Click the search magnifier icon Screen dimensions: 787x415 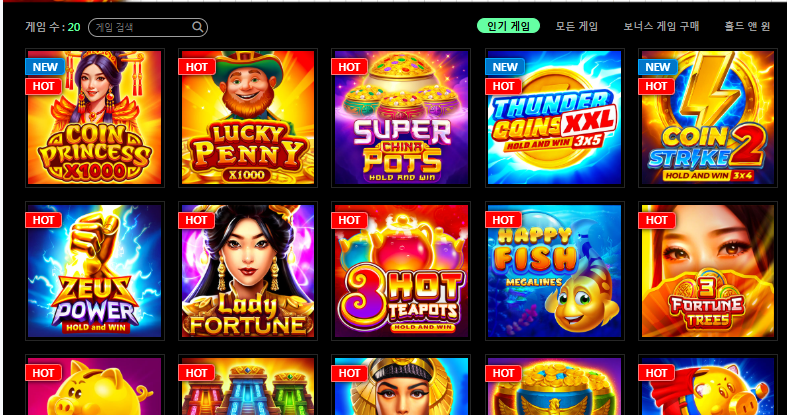198,27
